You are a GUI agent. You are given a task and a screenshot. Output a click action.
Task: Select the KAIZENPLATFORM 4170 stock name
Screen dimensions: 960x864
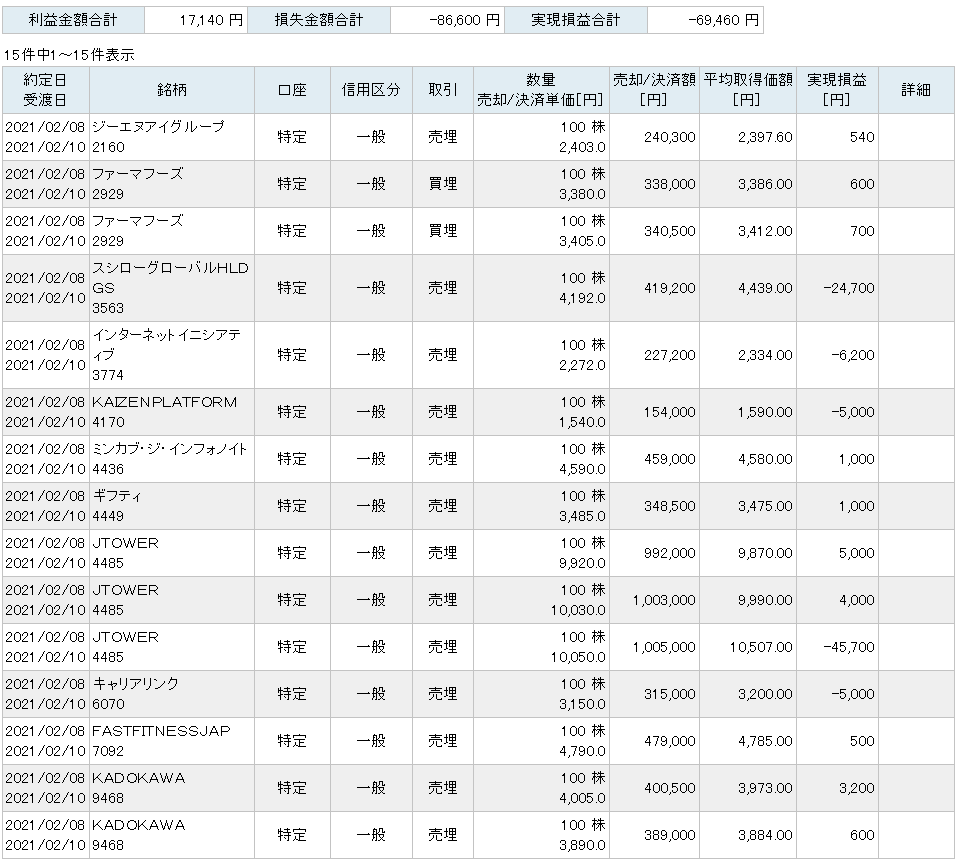[x=164, y=412]
